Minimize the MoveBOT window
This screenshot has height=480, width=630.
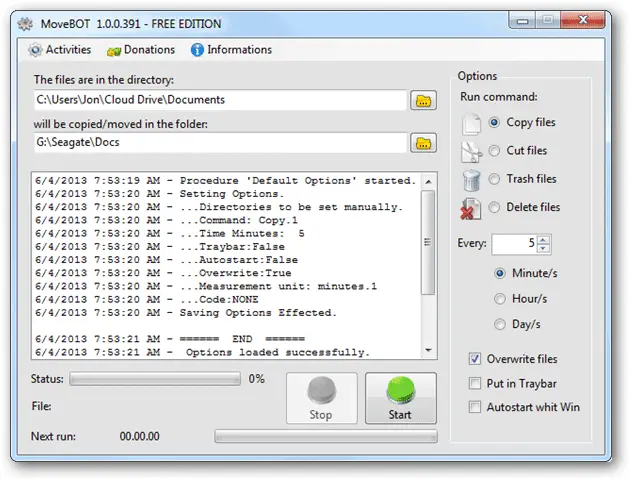pyautogui.click(x=522, y=20)
